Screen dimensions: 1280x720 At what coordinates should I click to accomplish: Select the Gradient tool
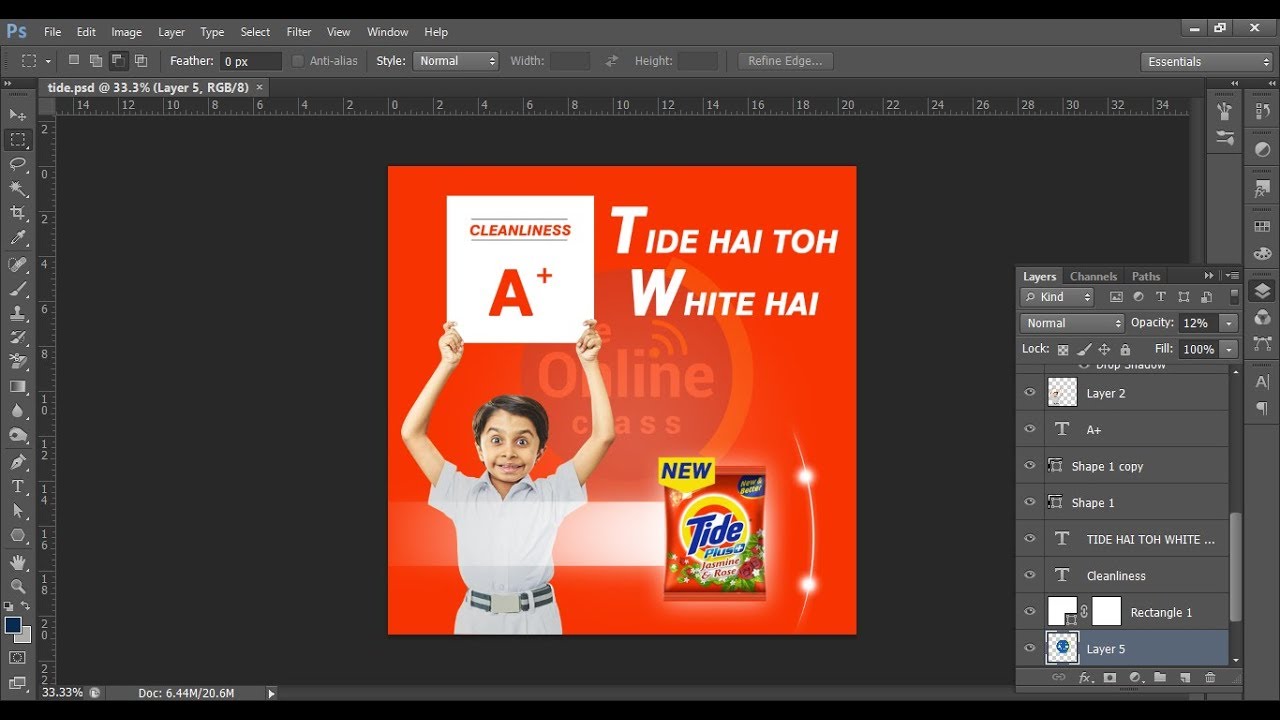[x=18, y=387]
